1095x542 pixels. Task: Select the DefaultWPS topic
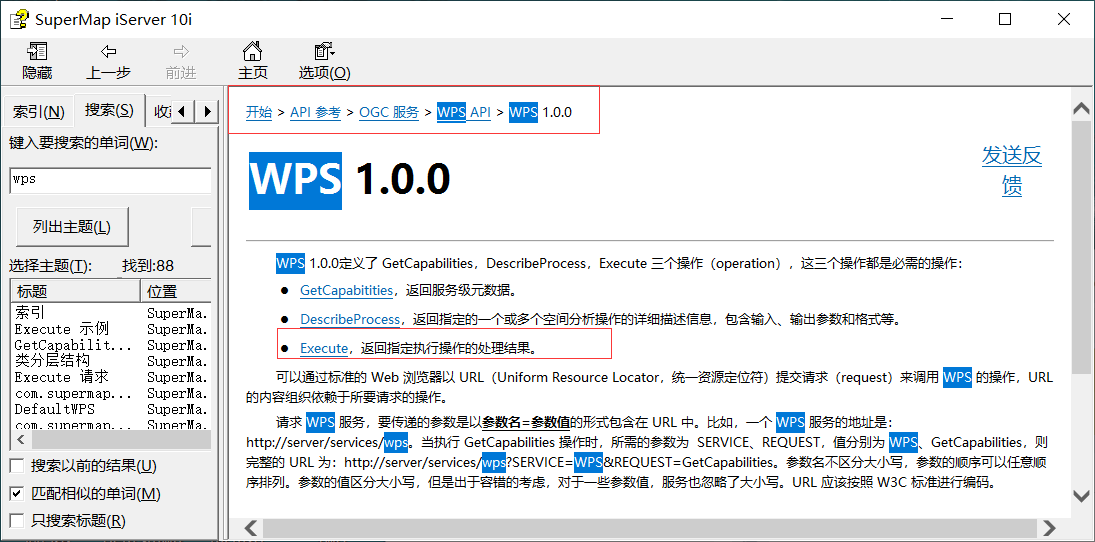54,409
